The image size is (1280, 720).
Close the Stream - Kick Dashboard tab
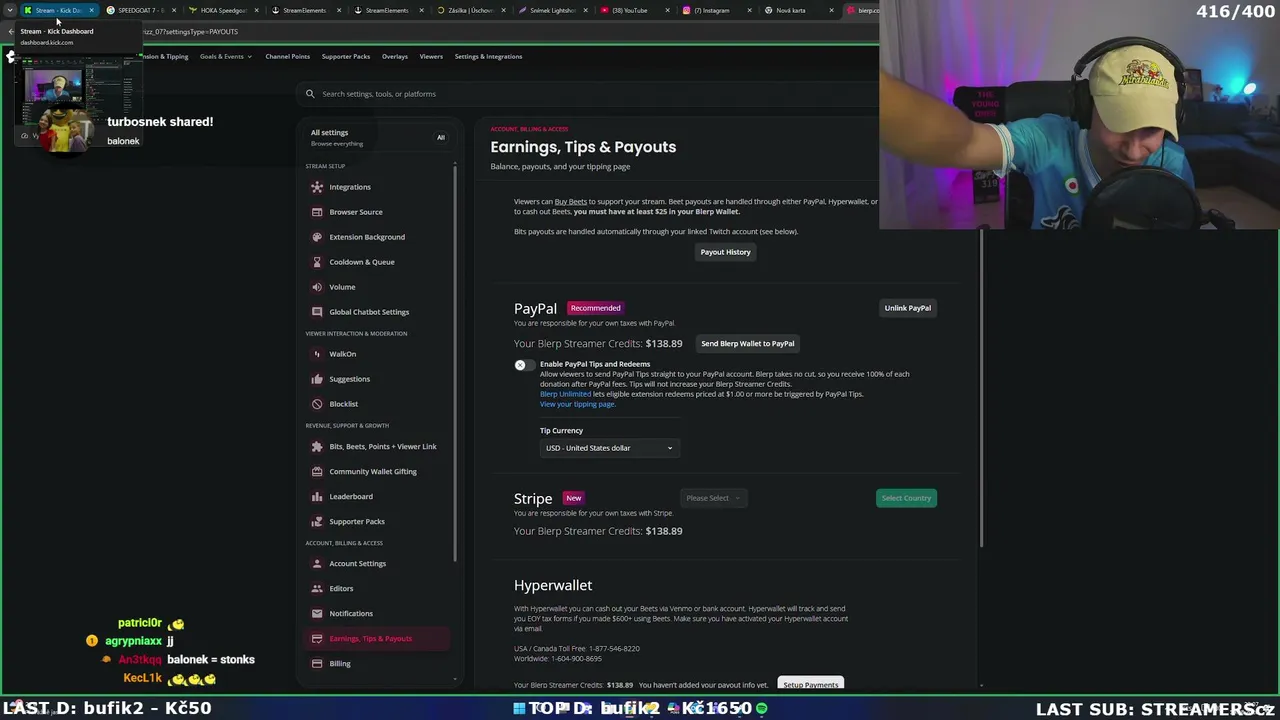coord(91,10)
